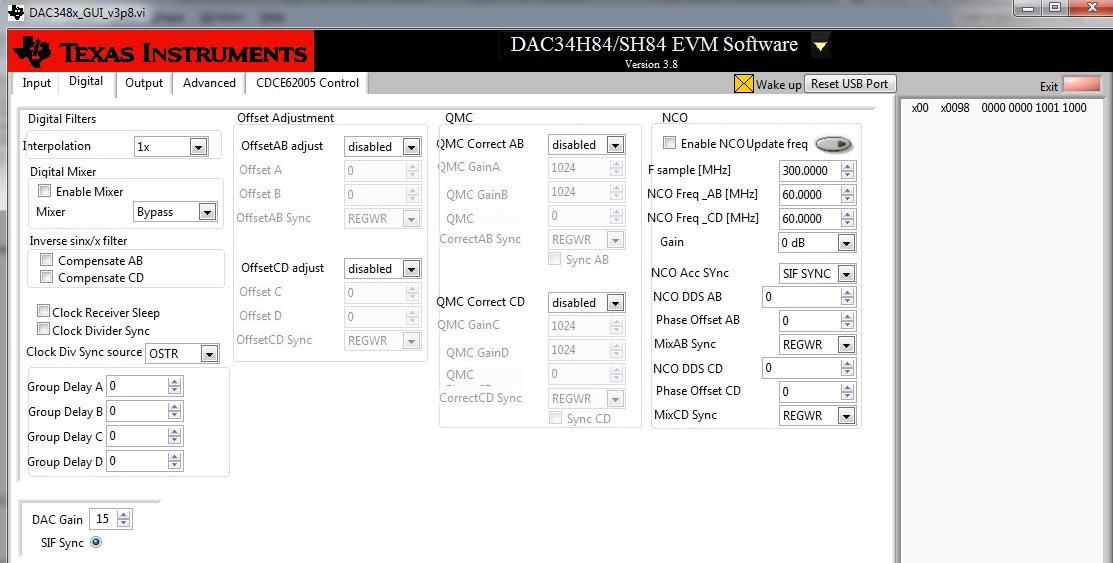Click the red Exit button
Screen dimensions: 1113x563
click(1081, 84)
